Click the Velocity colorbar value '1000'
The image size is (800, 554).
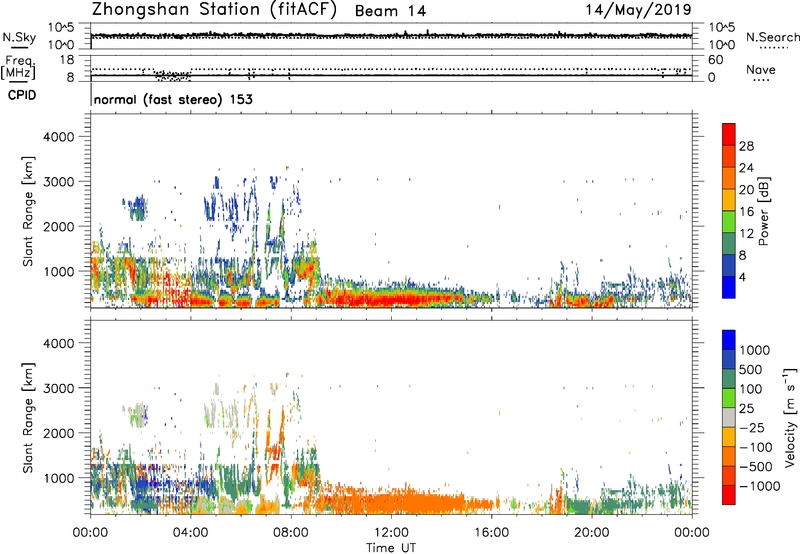click(755, 350)
